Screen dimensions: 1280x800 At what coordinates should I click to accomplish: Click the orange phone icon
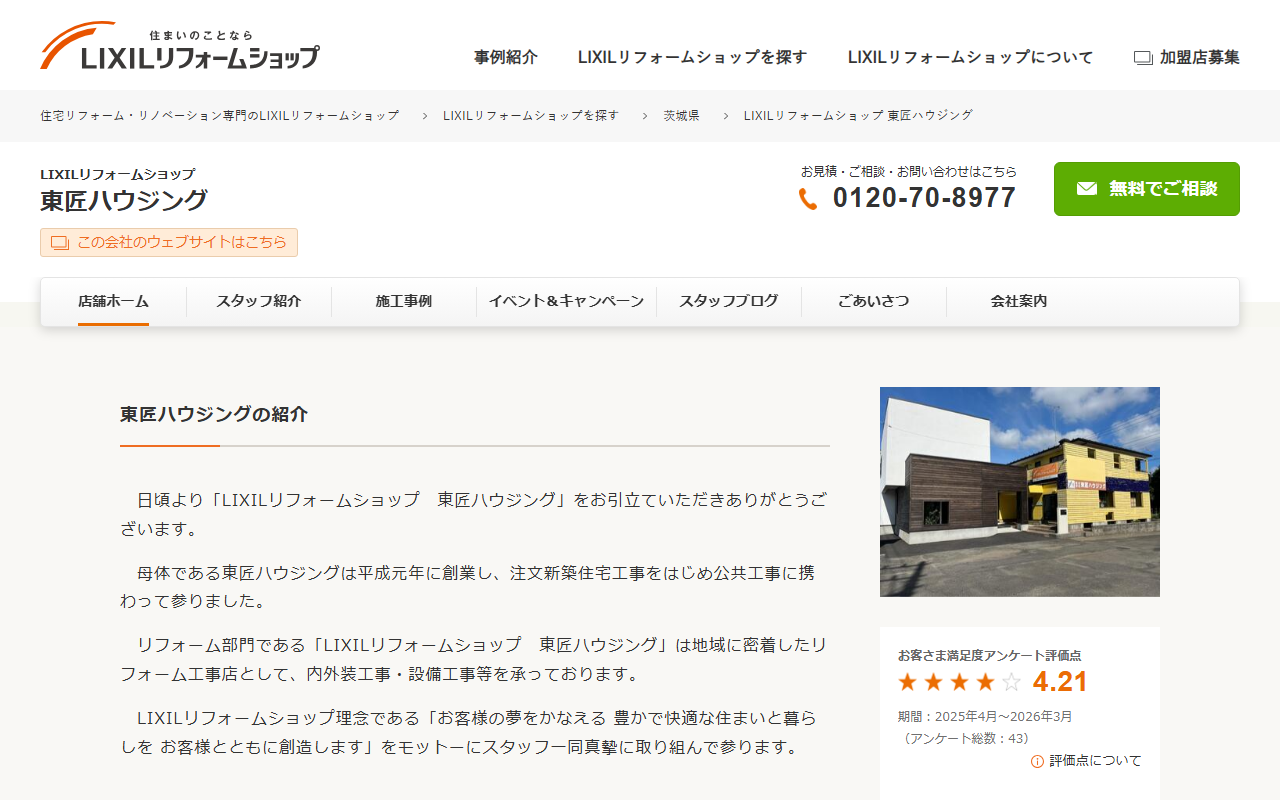pyautogui.click(x=808, y=199)
